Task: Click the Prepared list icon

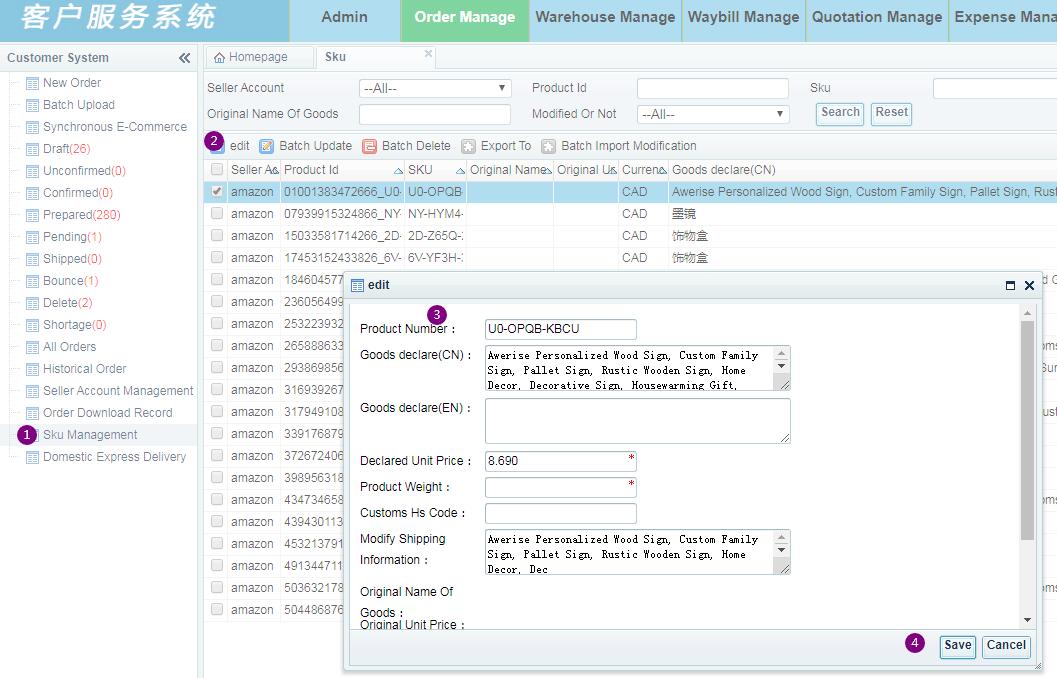Action: (x=32, y=216)
